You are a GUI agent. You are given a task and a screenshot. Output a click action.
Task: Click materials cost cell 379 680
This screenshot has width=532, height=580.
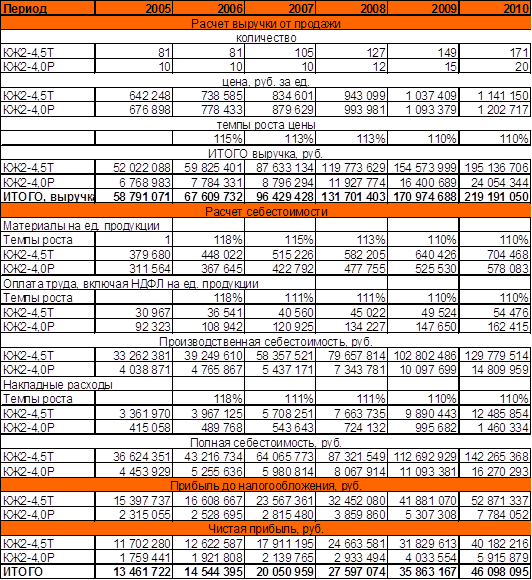tap(134, 254)
